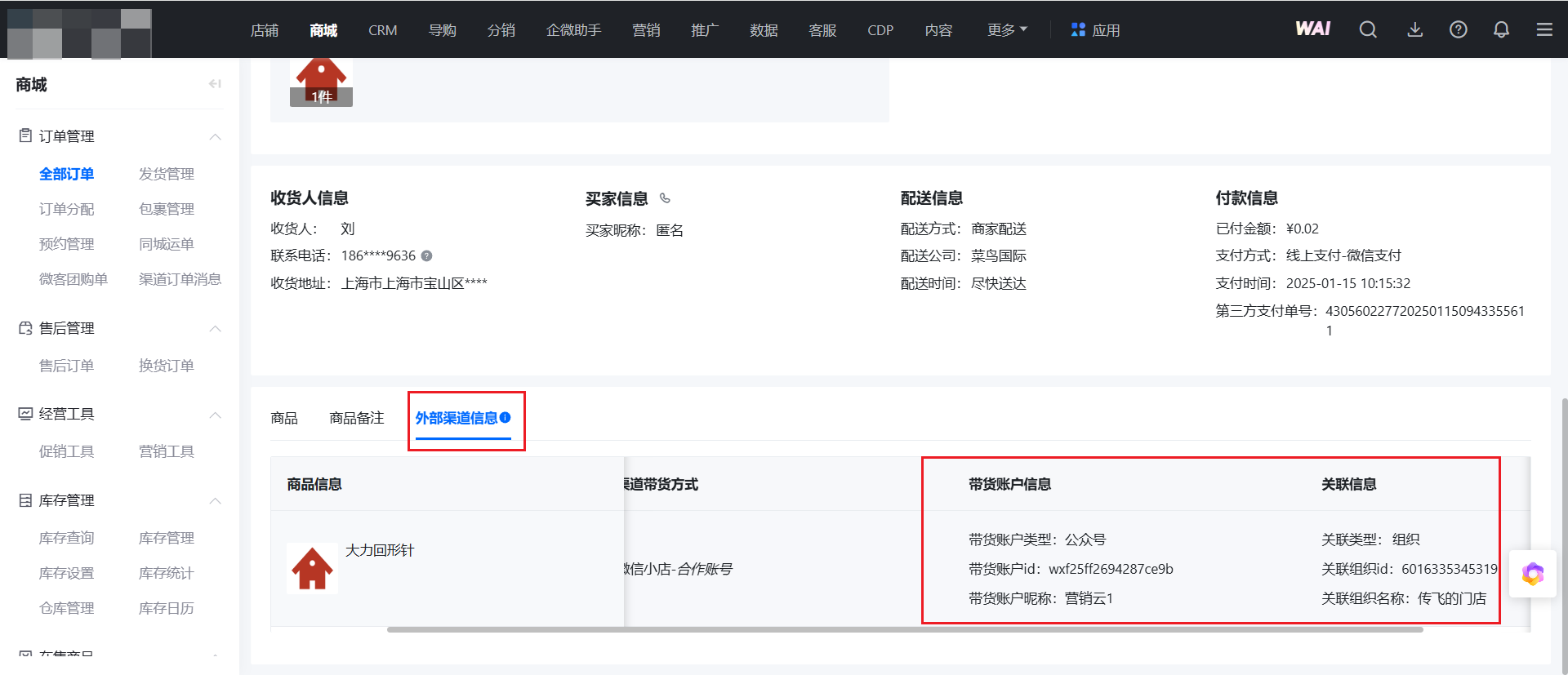Image resolution: width=1568 pixels, height=675 pixels.
Task: Click the masked phone number help icon
Action: point(426,256)
